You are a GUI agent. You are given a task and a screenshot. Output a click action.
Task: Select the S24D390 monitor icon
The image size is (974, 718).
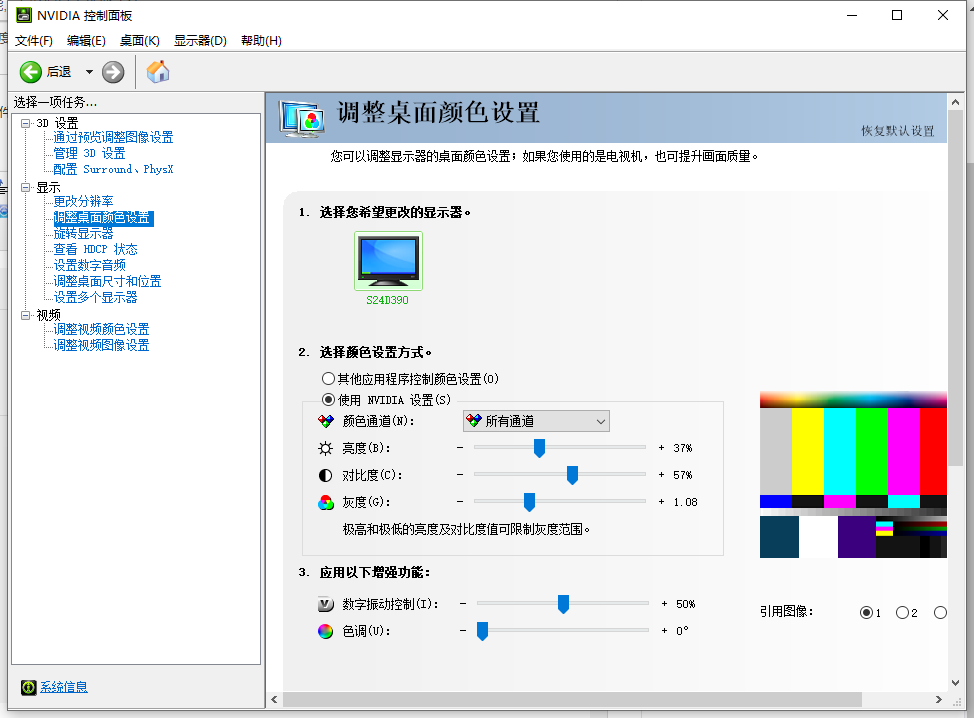[388, 260]
